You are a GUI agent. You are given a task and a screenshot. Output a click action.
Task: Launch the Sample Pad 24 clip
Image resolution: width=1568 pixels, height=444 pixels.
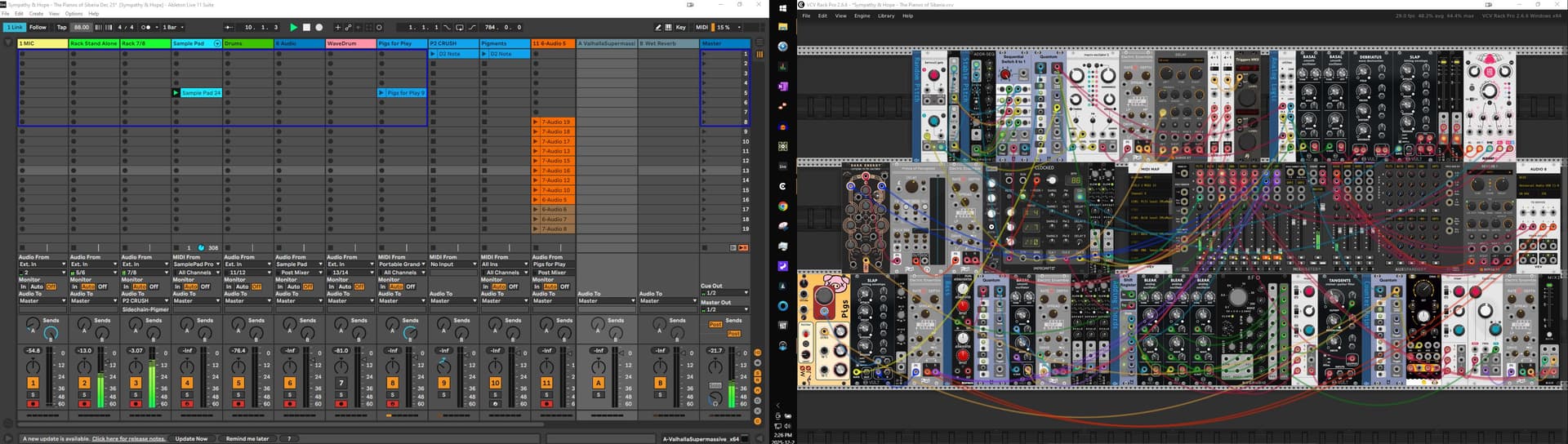coord(176,93)
